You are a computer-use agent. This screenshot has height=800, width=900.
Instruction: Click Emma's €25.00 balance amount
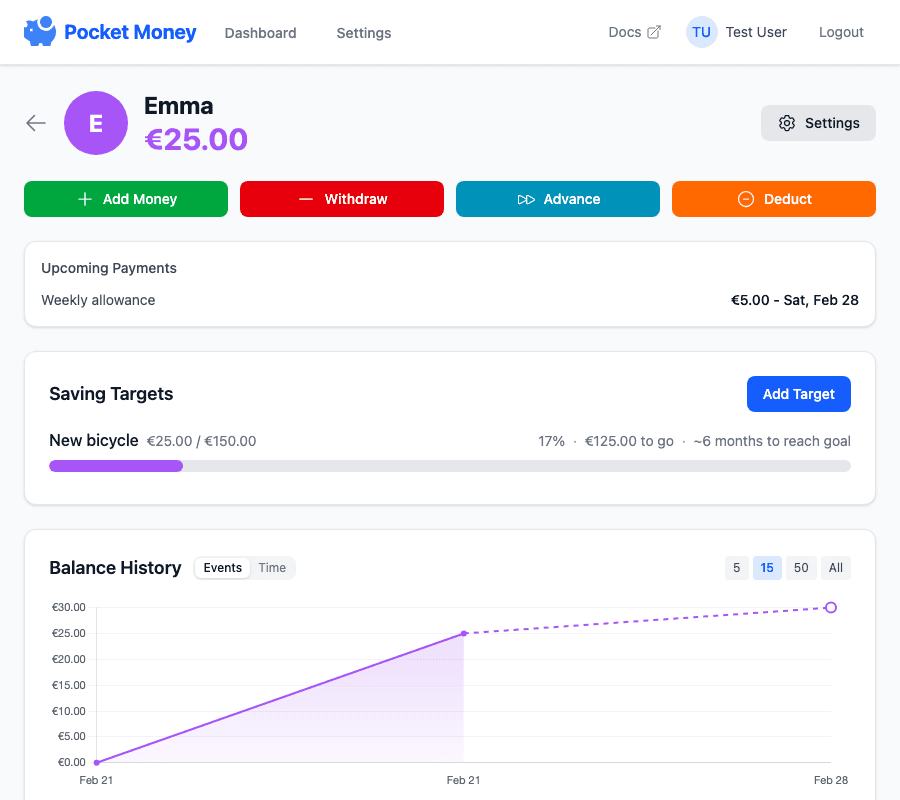pyautogui.click(x=196, y=139)
